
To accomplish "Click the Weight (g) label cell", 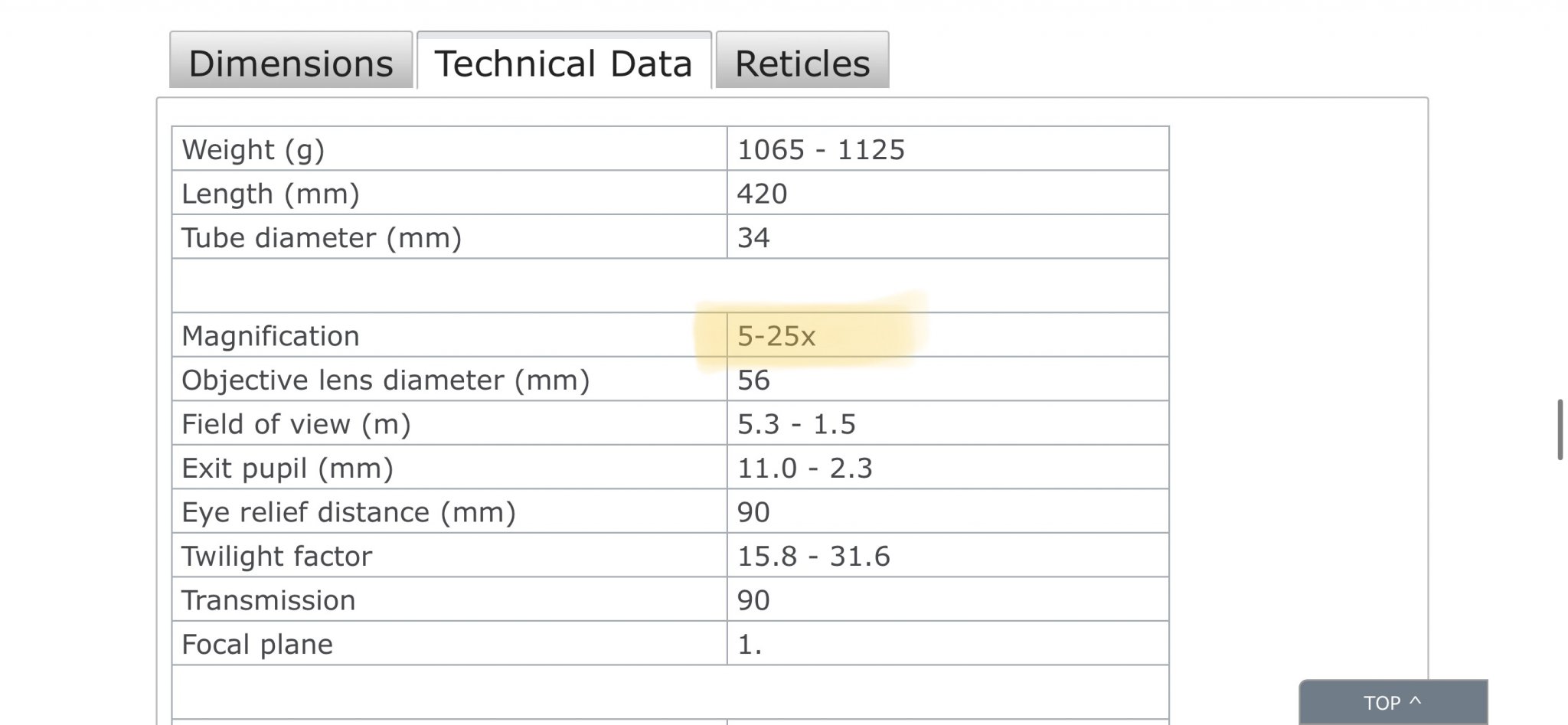I will click(x=253, y=149).
